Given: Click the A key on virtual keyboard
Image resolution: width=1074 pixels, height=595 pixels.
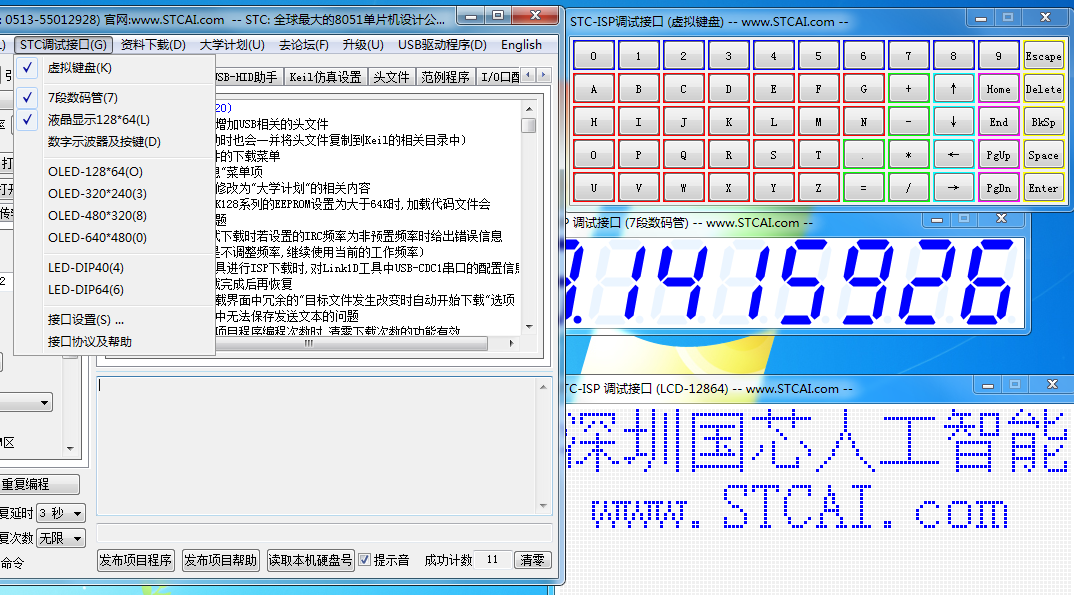Looking at the screenshot, I should pyautogui.click(x=593, y=89).
